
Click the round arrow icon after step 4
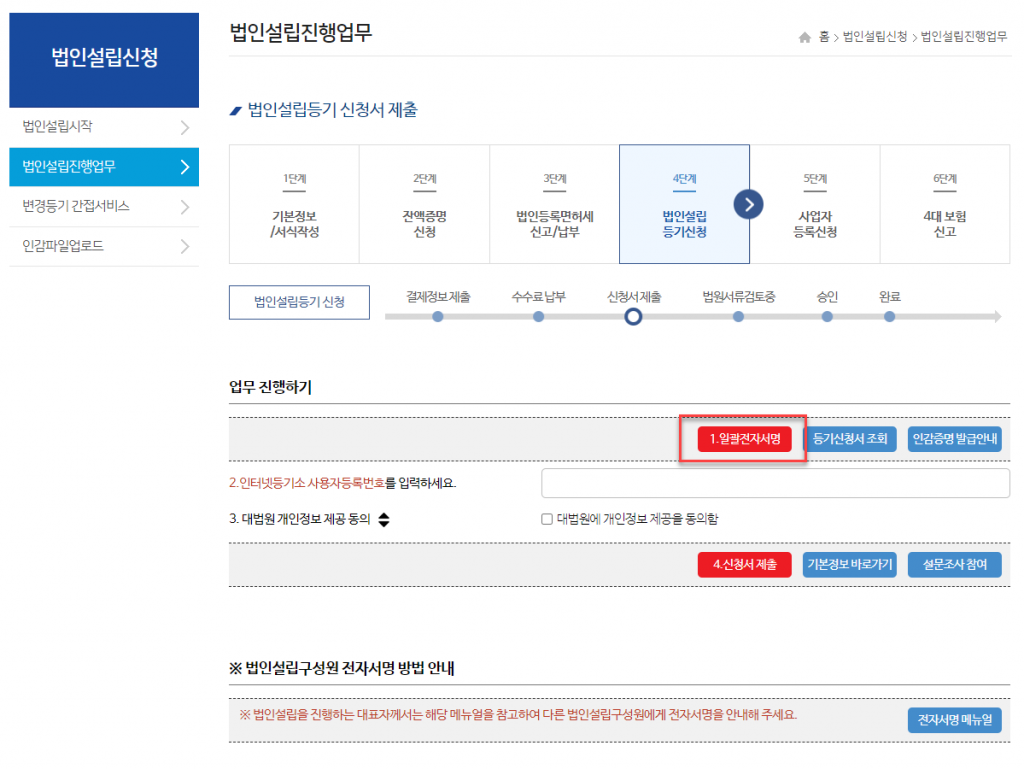point(748,204)
